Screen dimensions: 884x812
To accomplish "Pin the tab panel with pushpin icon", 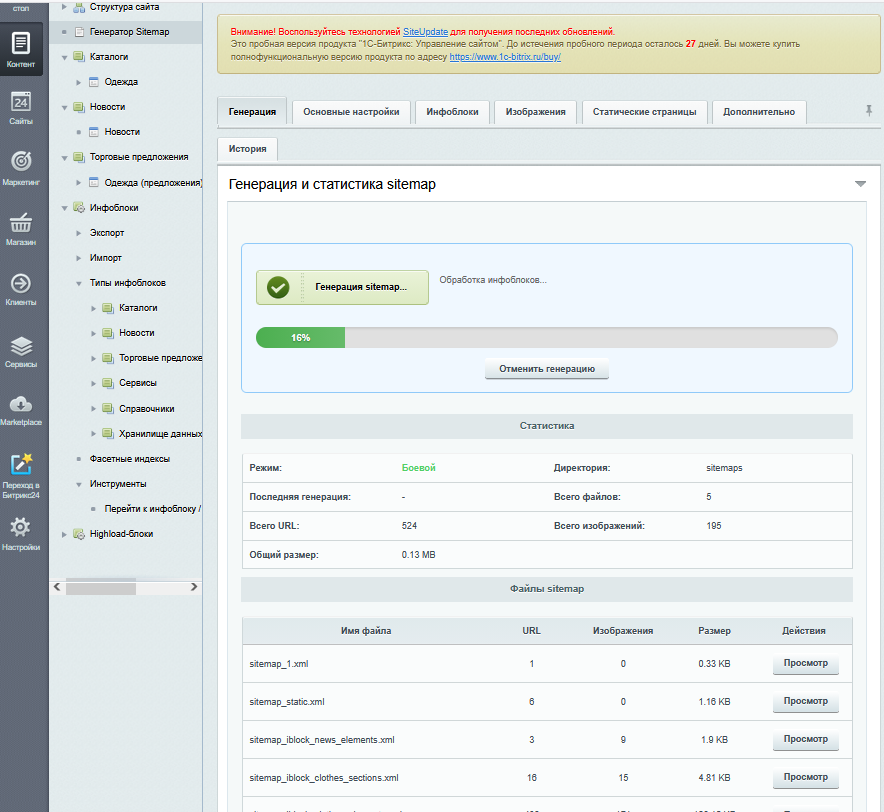I will [868, 111].
